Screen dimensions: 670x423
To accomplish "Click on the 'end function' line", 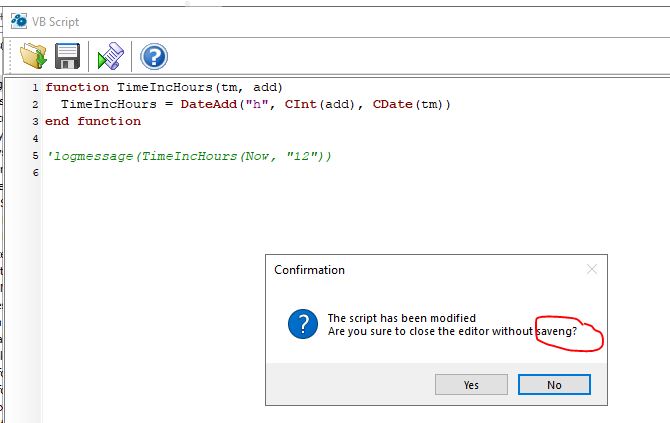I will (x=93, y=121).
